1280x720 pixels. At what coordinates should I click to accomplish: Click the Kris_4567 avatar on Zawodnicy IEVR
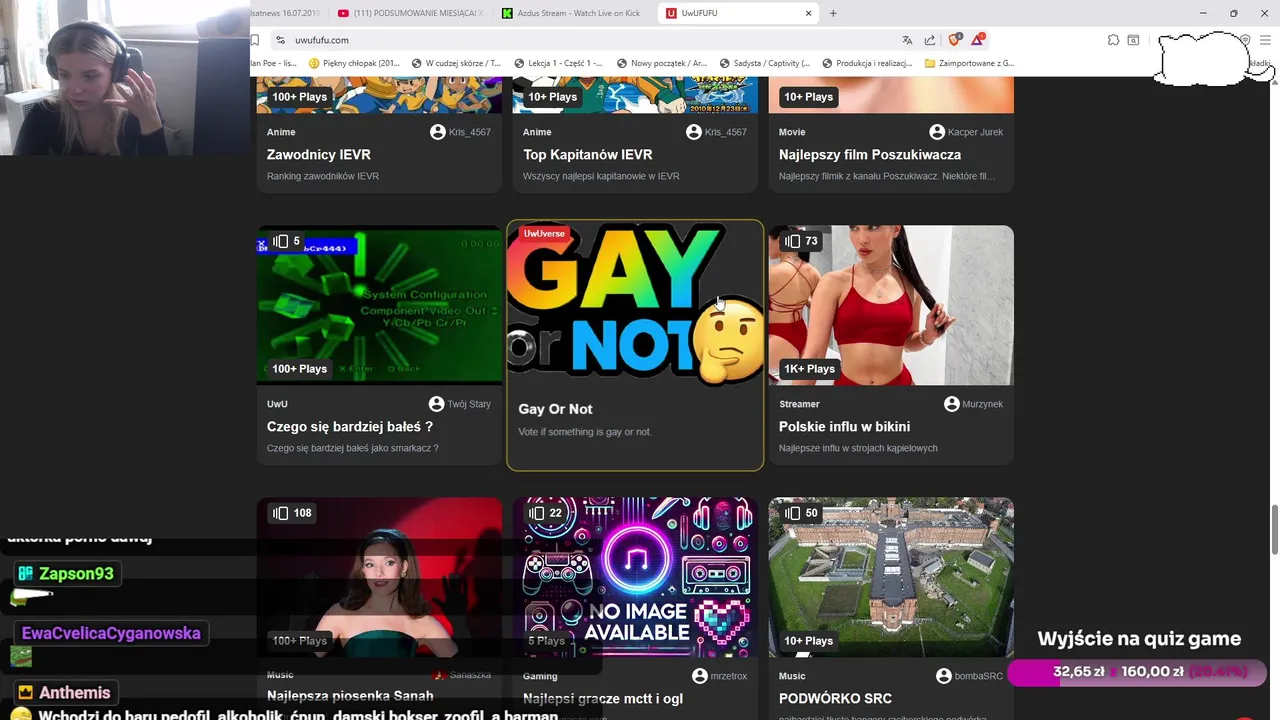coord(437,132)
